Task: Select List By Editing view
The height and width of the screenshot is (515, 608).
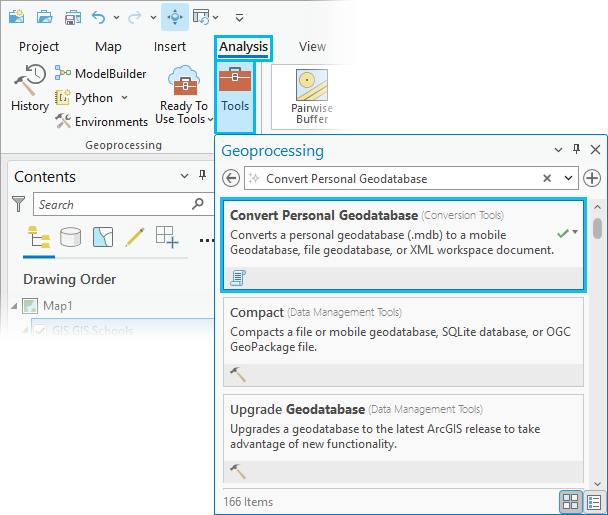Action: click(135, 237)
